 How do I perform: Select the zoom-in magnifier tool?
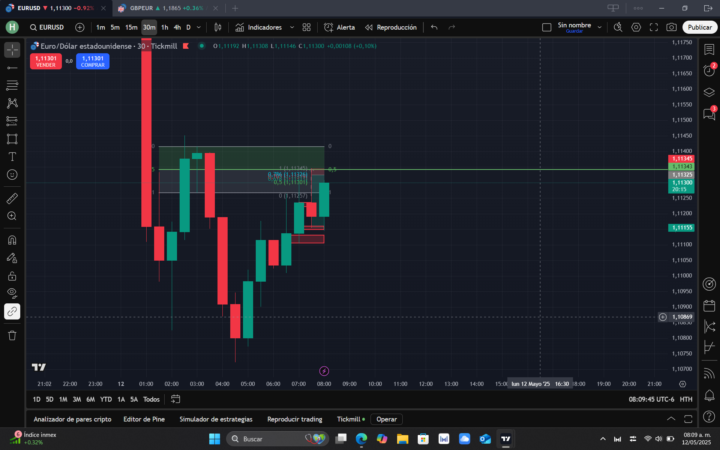[12, 216]
